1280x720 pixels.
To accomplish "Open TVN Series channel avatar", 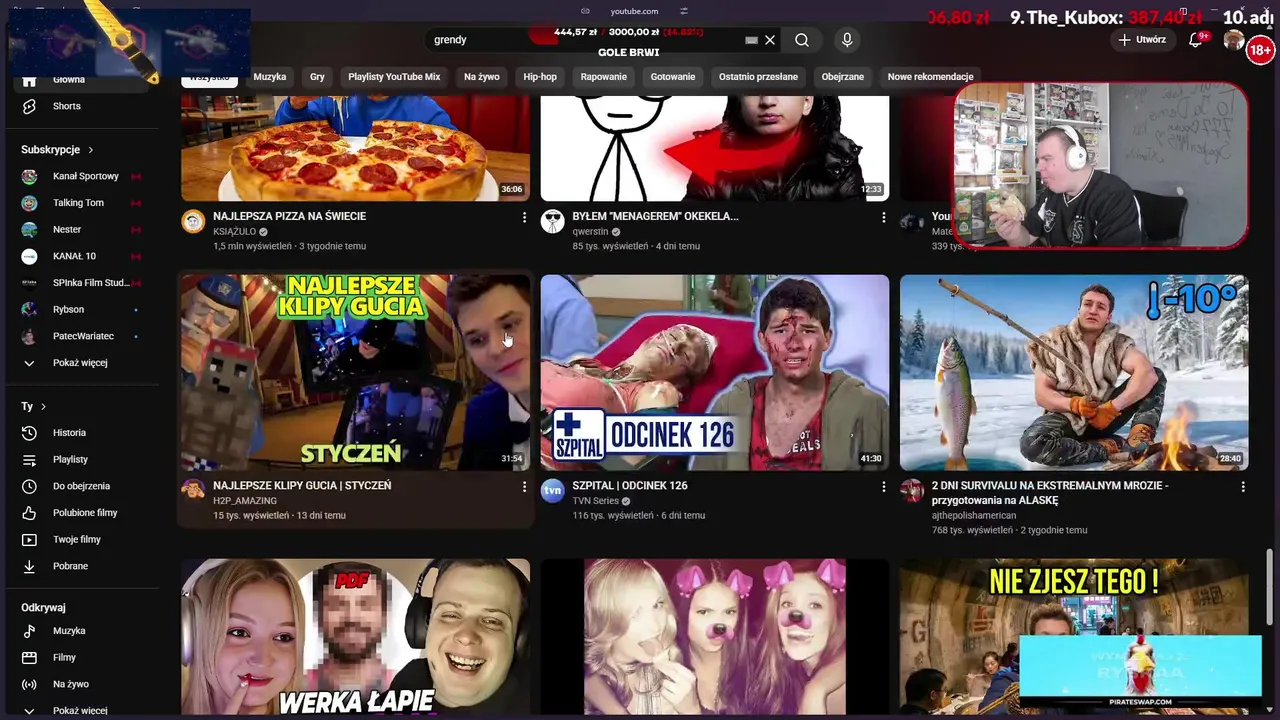I will 552,490.
